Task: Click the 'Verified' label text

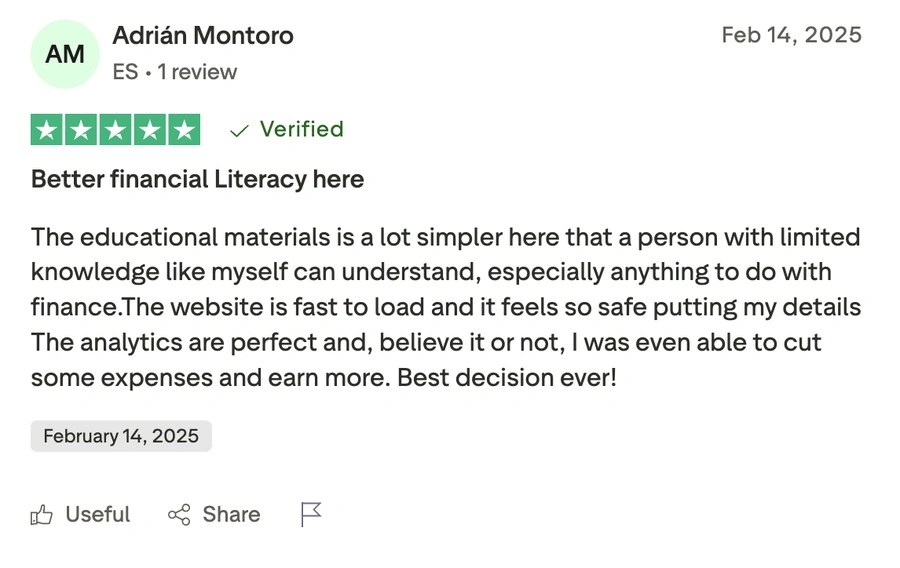Action: (301, 129)
